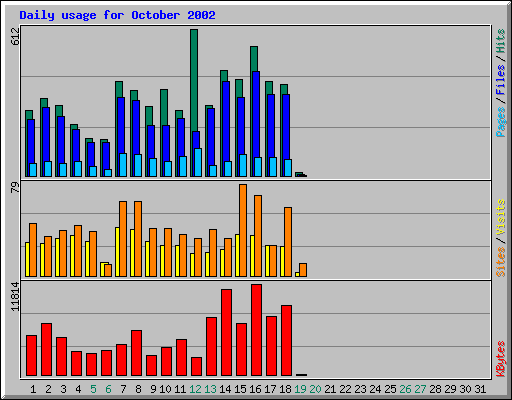The image size is (512, 400).
Task: Click day label 16 on the x-axis
Action: click(255, 389)
